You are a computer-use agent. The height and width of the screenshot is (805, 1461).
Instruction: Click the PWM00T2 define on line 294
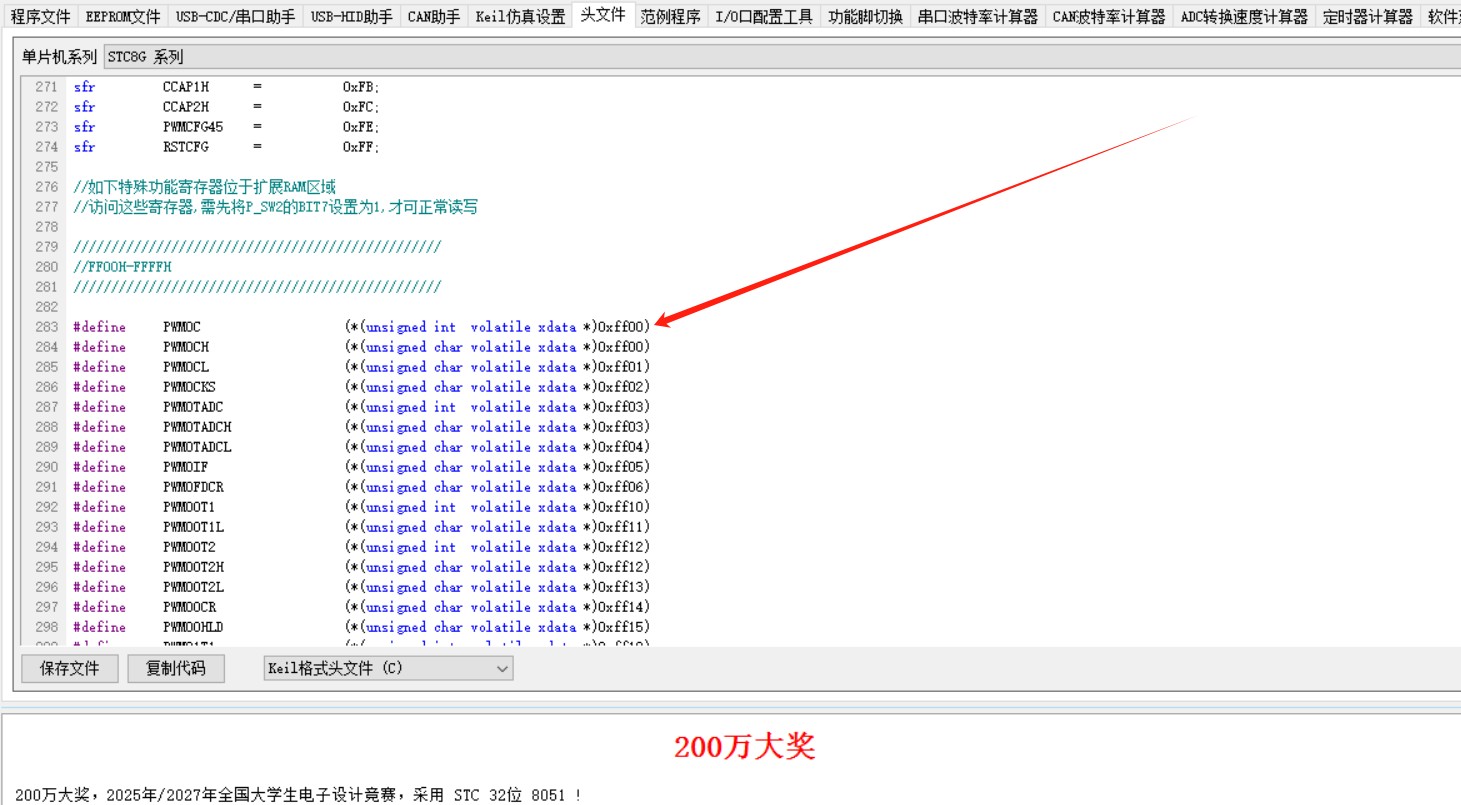189,547
